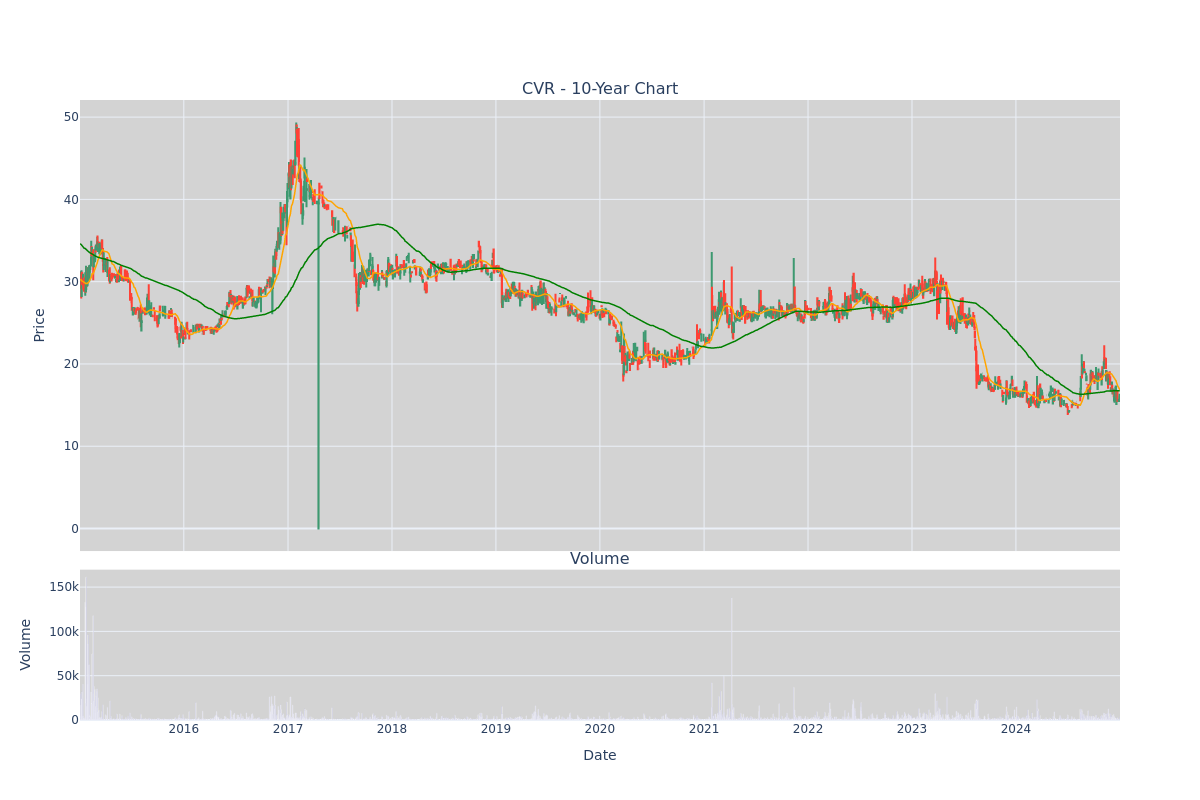Click the 'Date' x-axis label

pyautogui.click(x=600, y=755)
